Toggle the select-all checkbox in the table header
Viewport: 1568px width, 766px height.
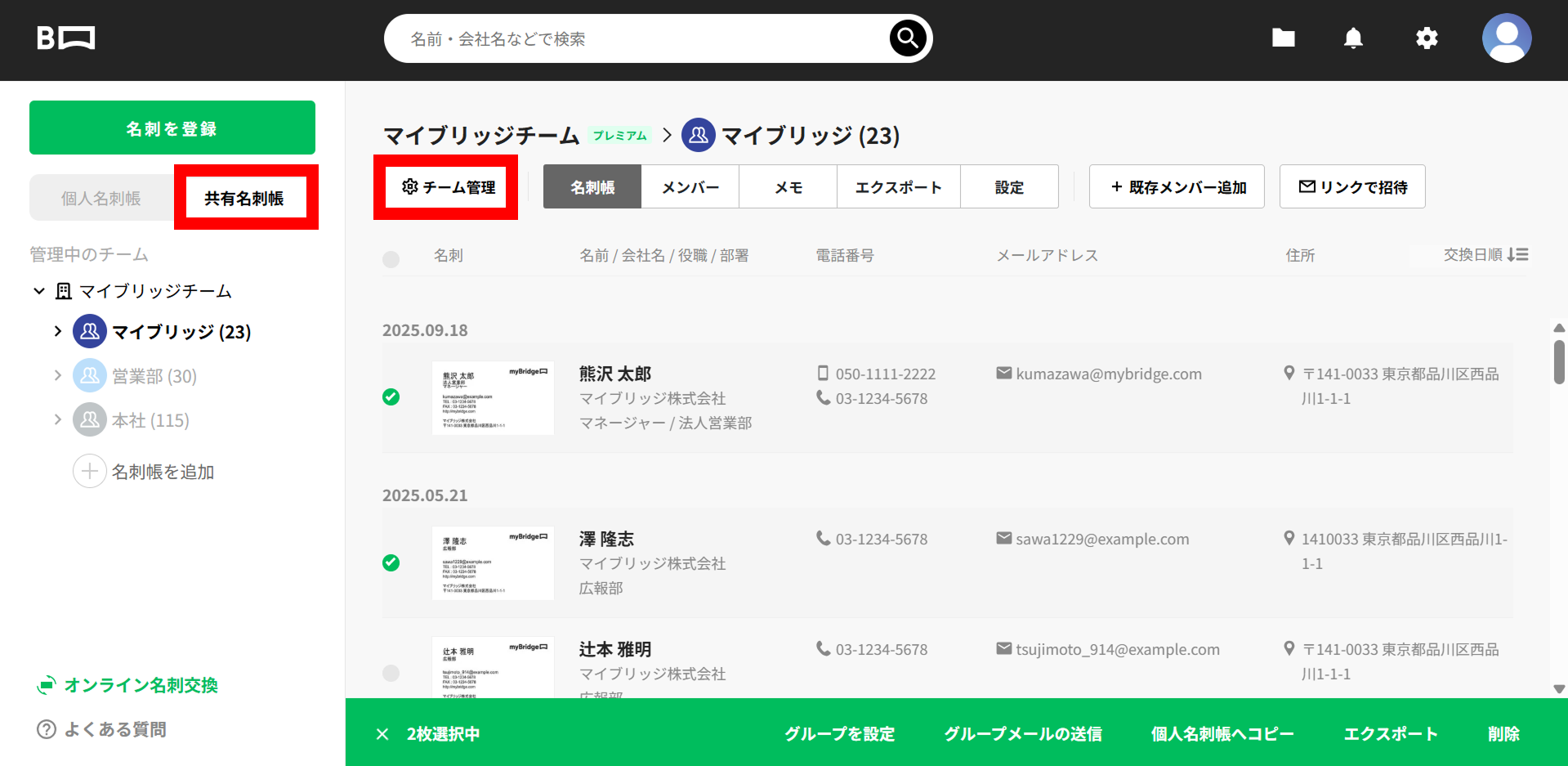click(391, 259)
